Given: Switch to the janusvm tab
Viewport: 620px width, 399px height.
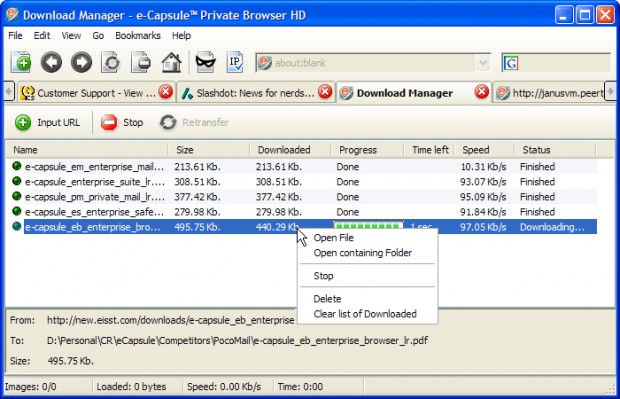Looking at the screenshot, I should point(550,93).
